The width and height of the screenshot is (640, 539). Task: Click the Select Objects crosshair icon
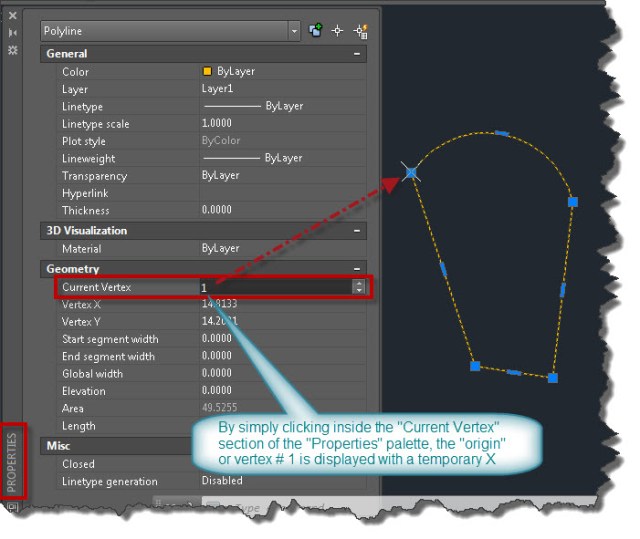pos(337,31)
